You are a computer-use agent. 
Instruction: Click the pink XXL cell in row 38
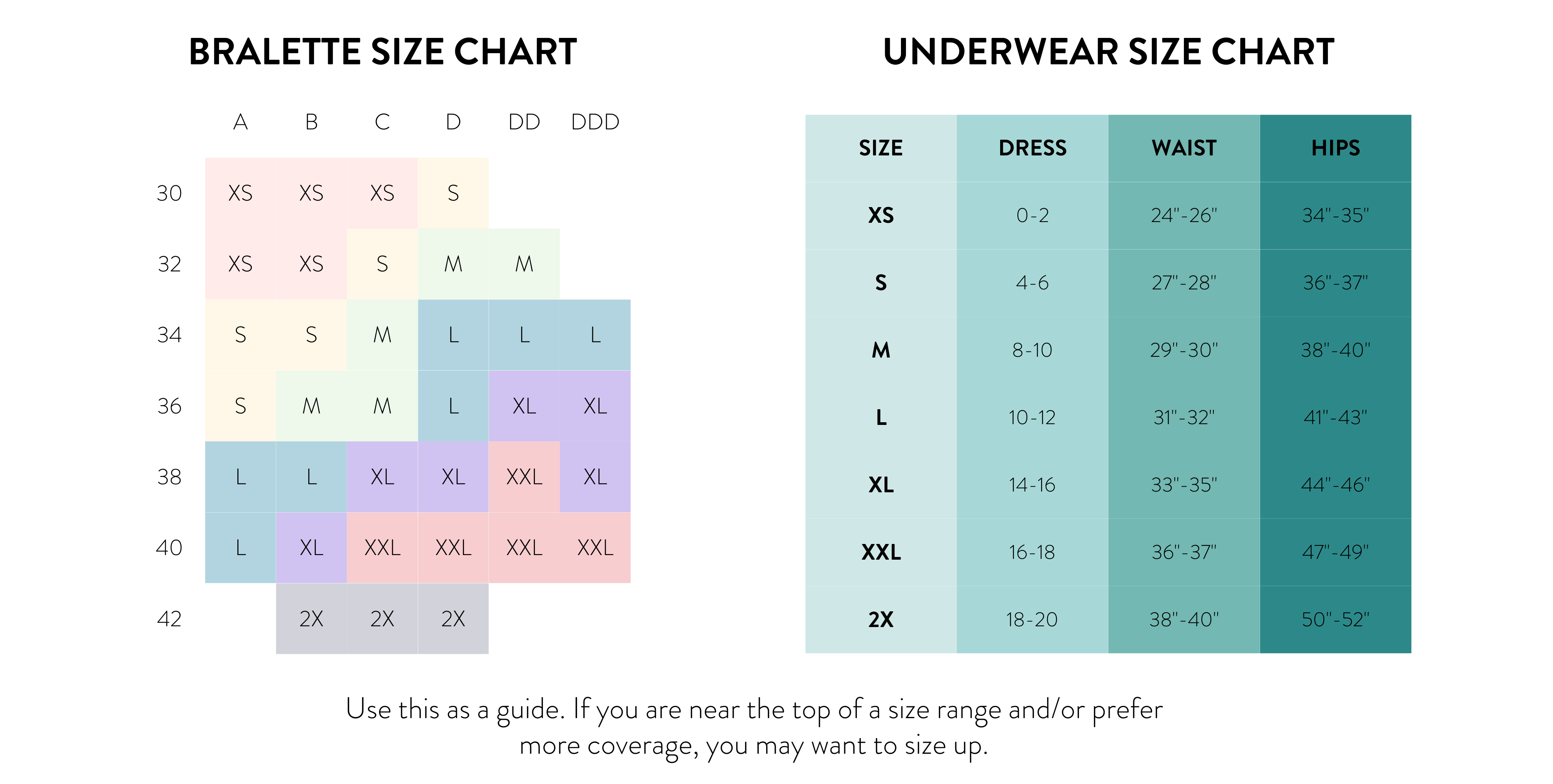(524, 477)
